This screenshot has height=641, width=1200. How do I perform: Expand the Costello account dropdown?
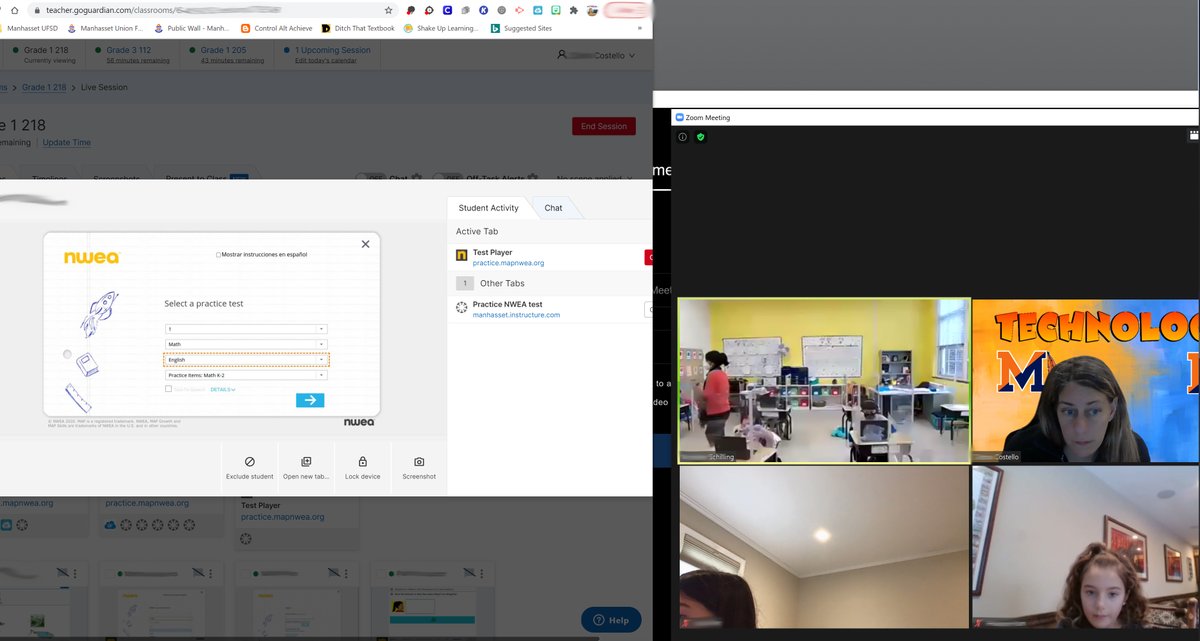(597, 55)
